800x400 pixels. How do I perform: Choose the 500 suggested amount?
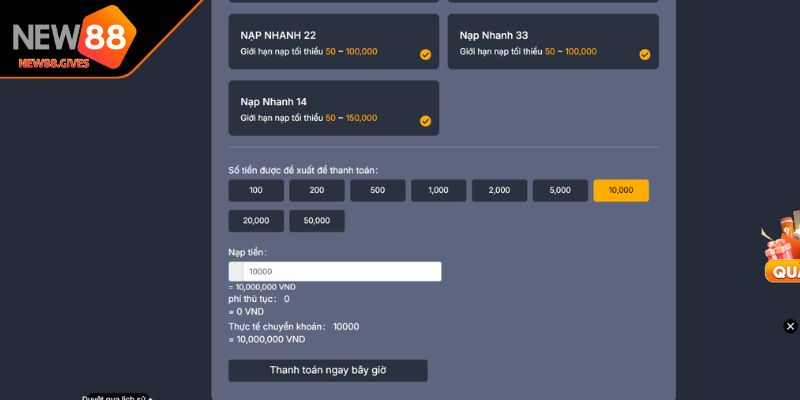click(x=378, y=190)
